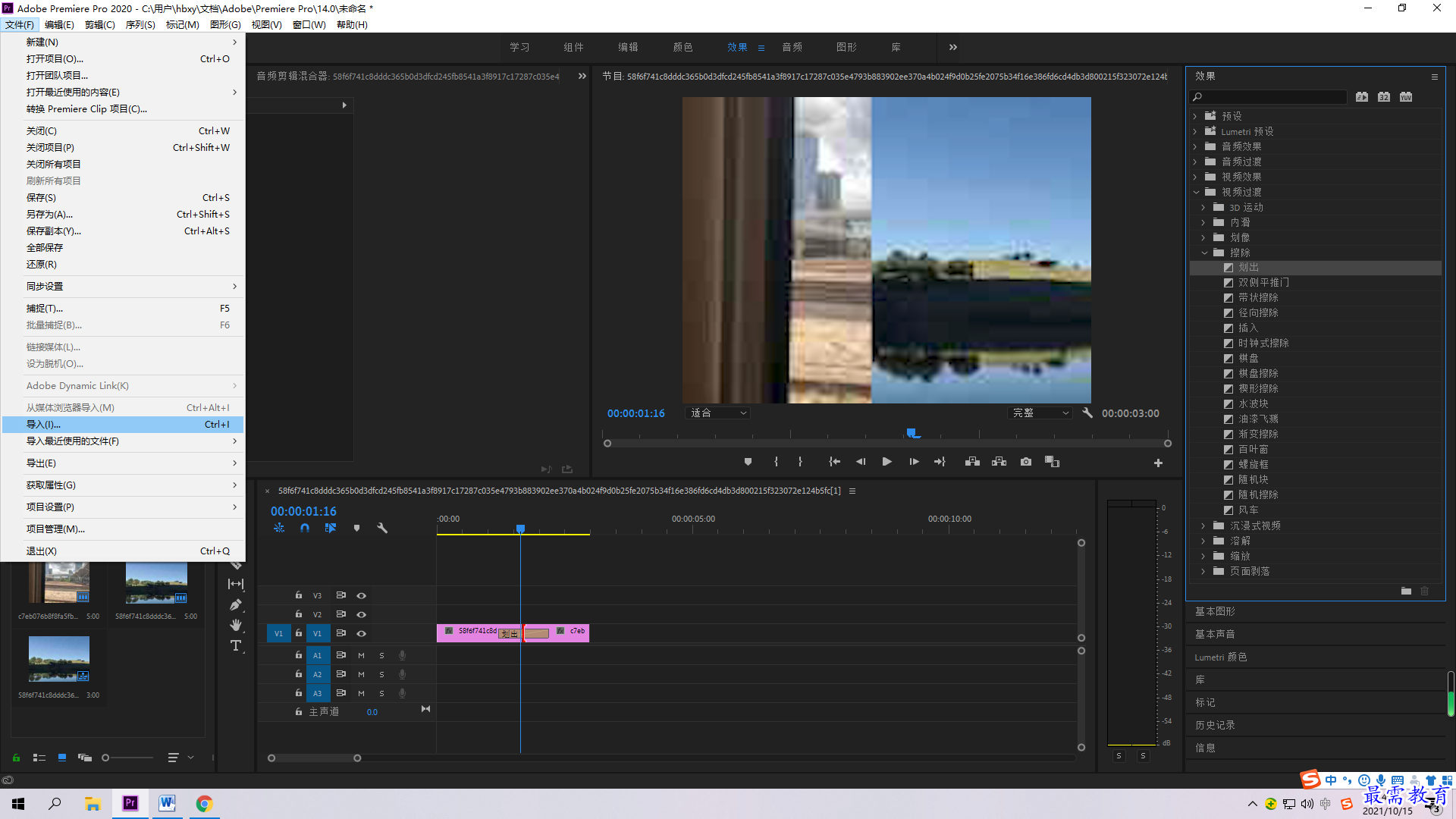Image resolution: width=1456 pixels, height=819 pixels.
Task: Open timeline display settings wrench
Action: coord(382,528)
